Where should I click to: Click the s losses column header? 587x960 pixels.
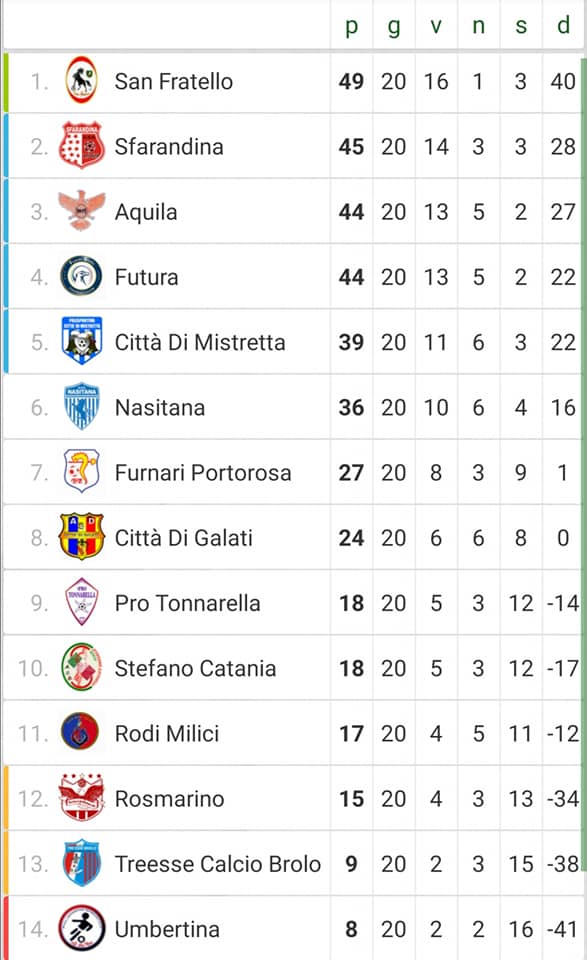coord(521,26)
